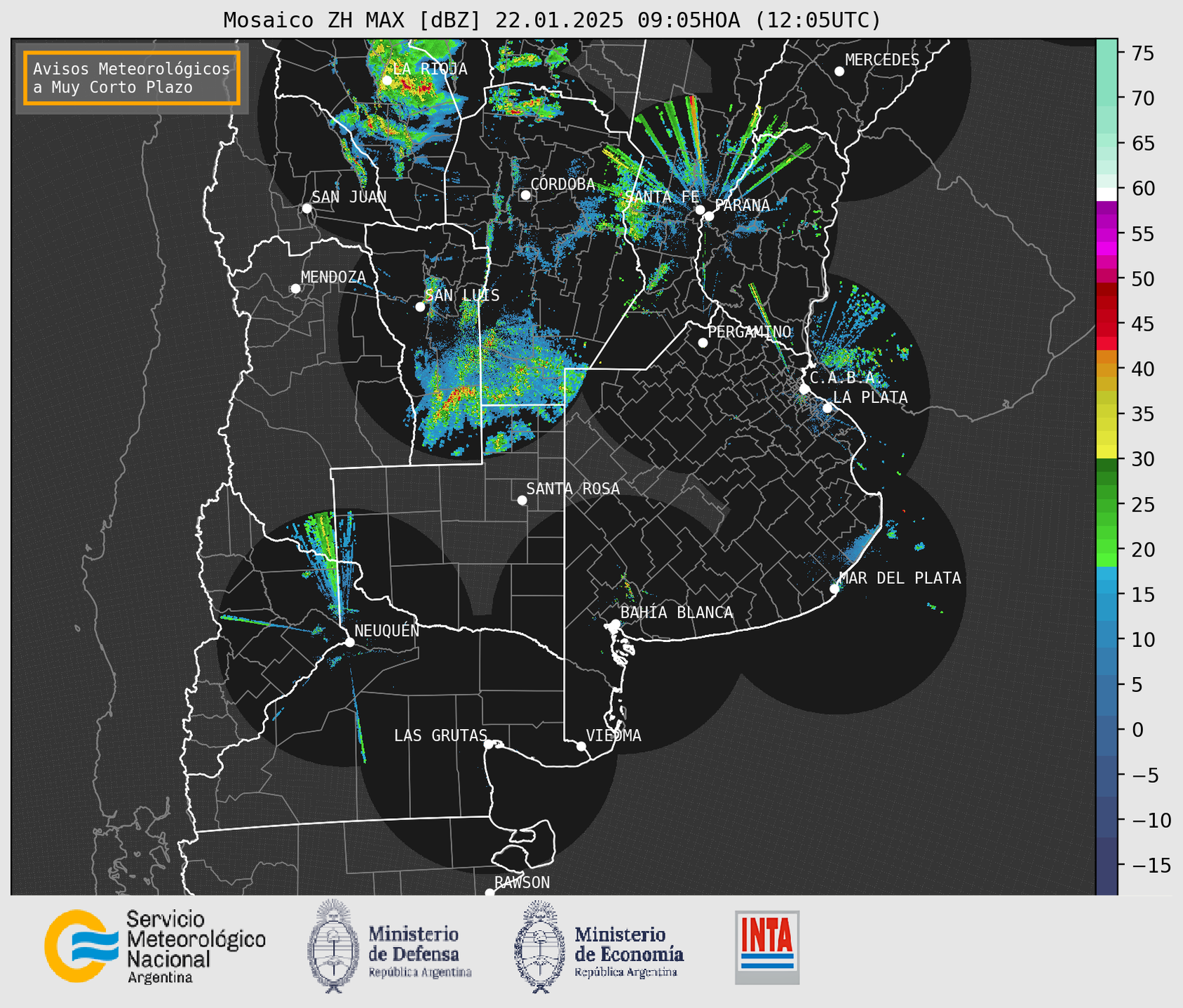Click the 60 dBZ color scale label
1183x1008 pixels.
pyautogui.click(x=1142, y=189)
